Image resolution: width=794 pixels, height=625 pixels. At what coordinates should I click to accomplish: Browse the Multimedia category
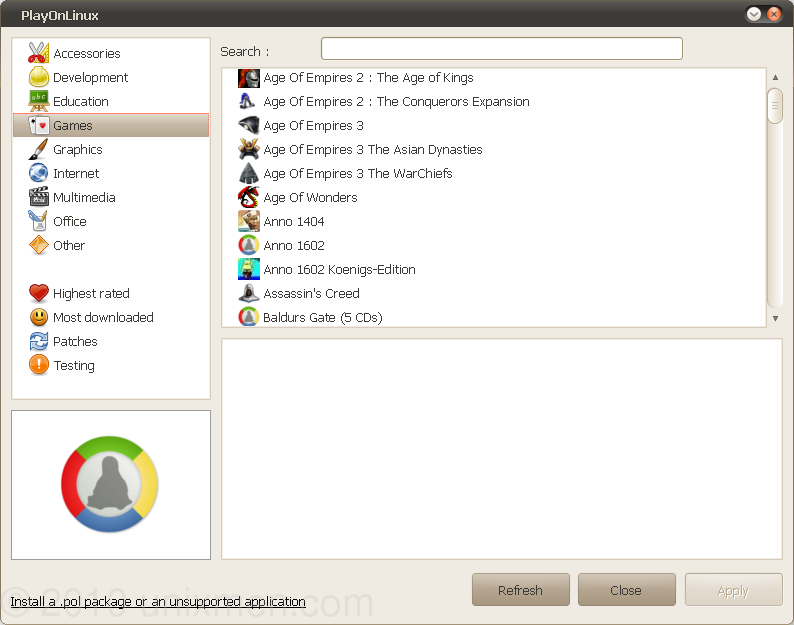tap(111, 197)
